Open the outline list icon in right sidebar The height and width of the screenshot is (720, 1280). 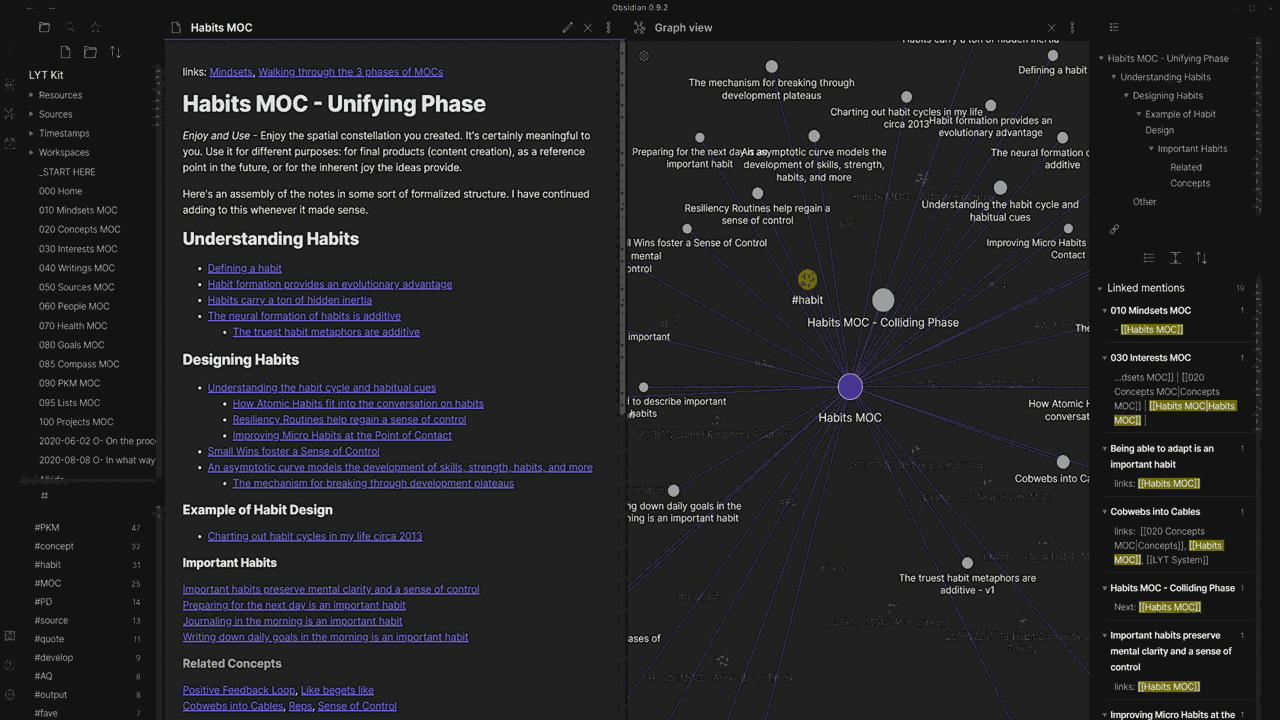click(1114, 28)
